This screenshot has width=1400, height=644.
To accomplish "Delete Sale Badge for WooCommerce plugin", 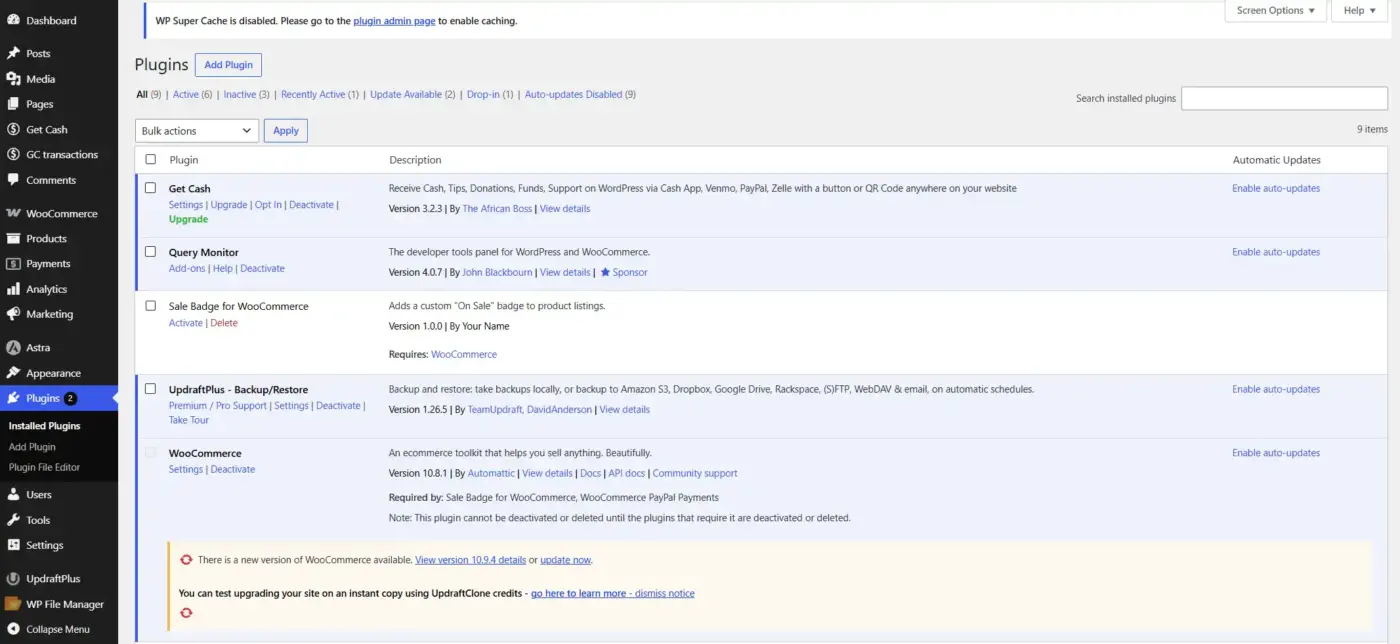I will 224,323.
